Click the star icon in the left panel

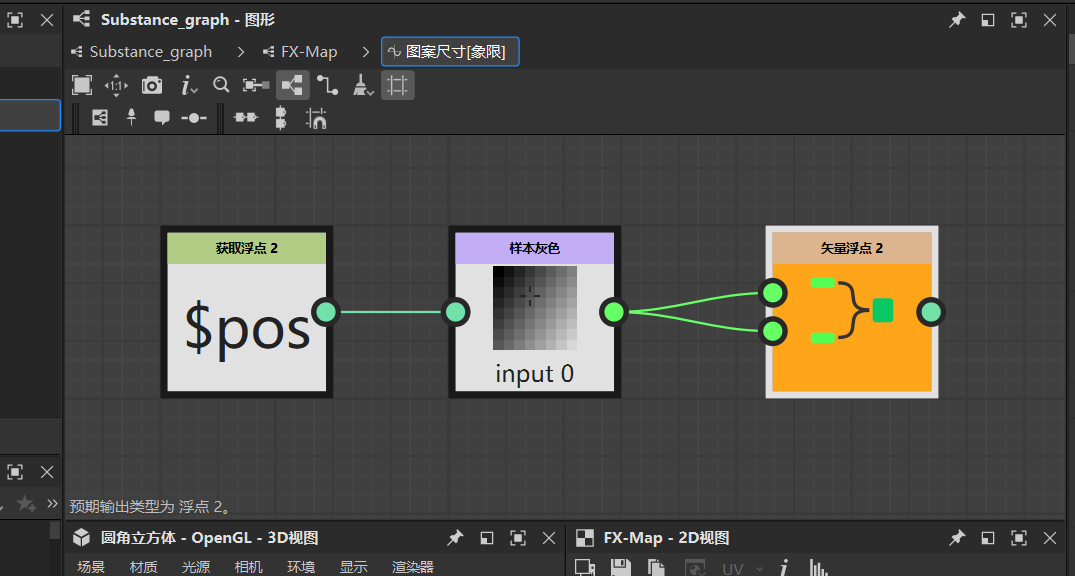(x=25, y=504)
